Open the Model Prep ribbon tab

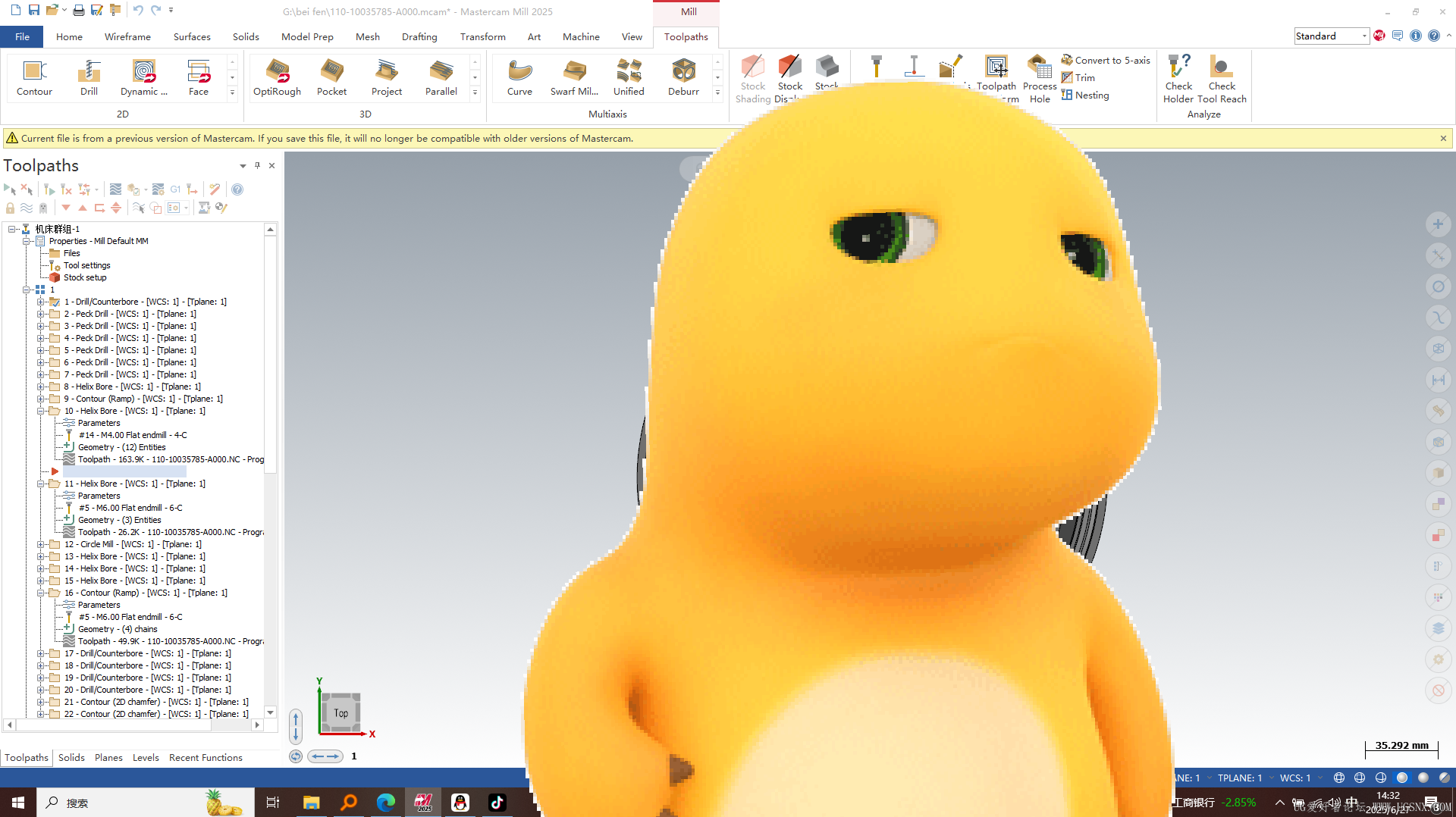pos(307,36)
